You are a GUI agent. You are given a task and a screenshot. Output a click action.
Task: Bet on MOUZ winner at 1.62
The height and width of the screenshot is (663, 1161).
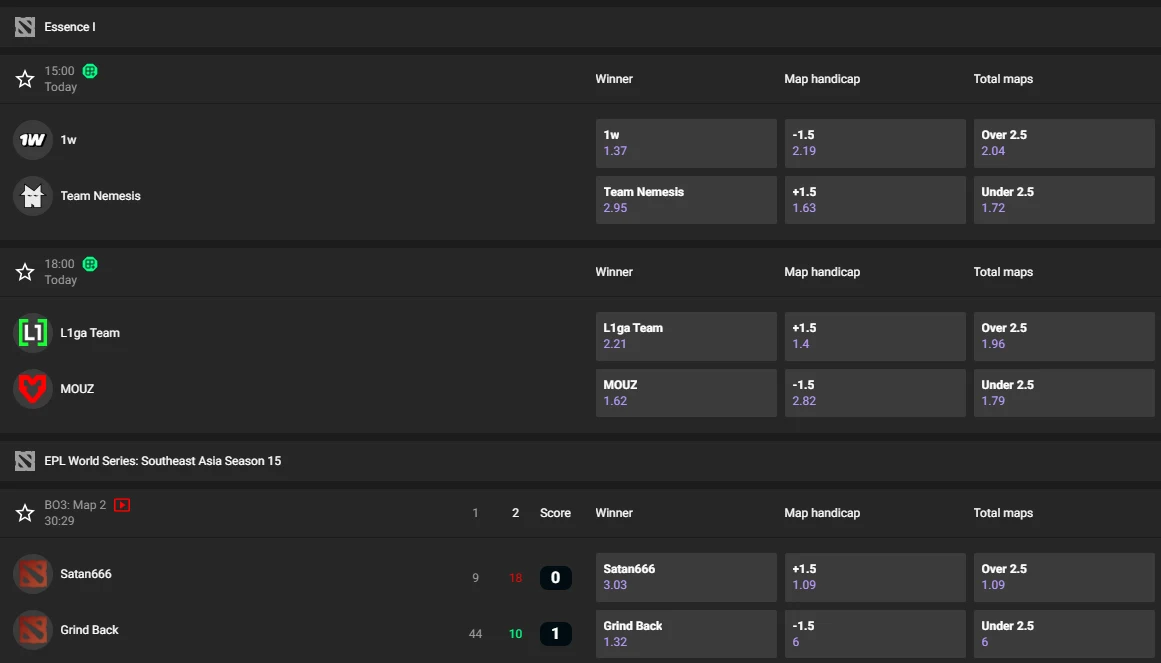click(x=686, y=393)
